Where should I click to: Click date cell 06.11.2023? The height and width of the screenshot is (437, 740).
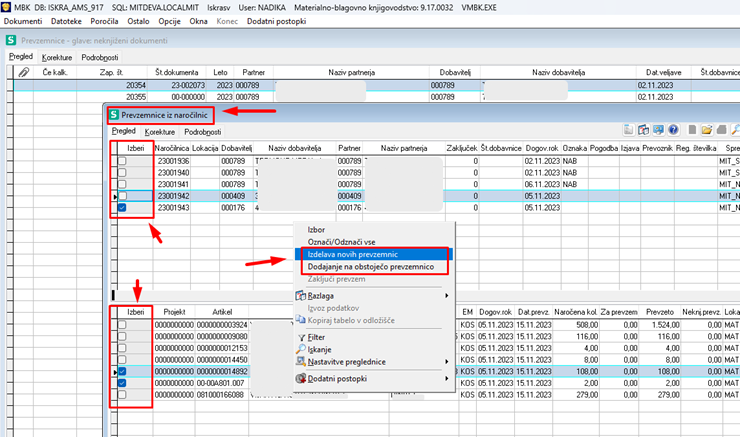tap(542, 184)
